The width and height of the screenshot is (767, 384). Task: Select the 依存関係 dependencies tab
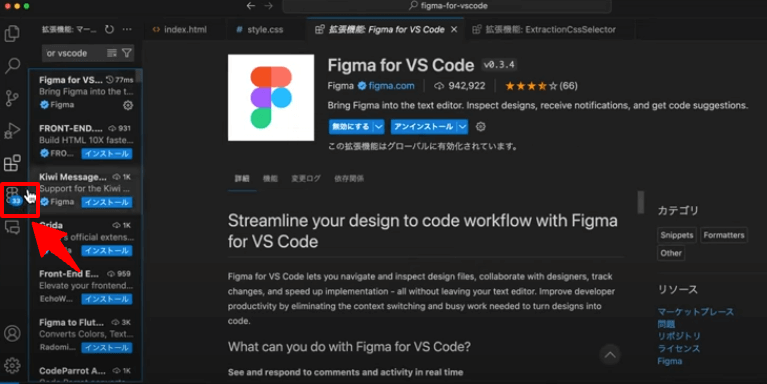(x=349, y=179)
